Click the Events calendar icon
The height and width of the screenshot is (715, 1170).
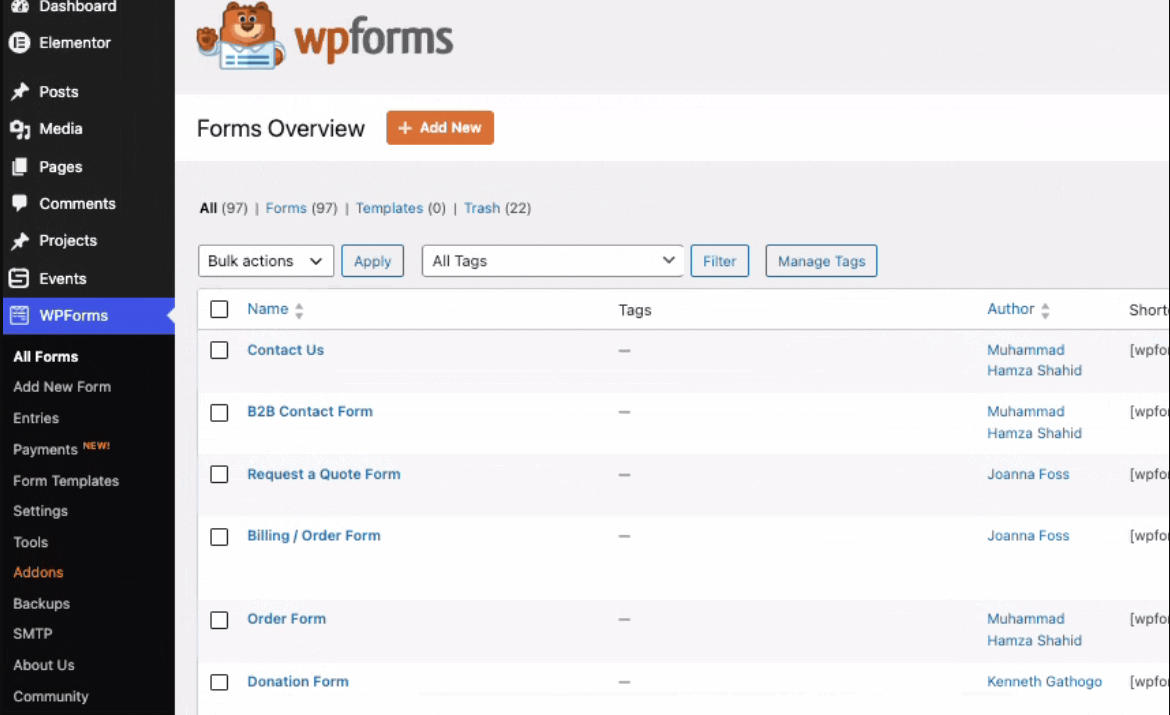click(x=19, y=278)
